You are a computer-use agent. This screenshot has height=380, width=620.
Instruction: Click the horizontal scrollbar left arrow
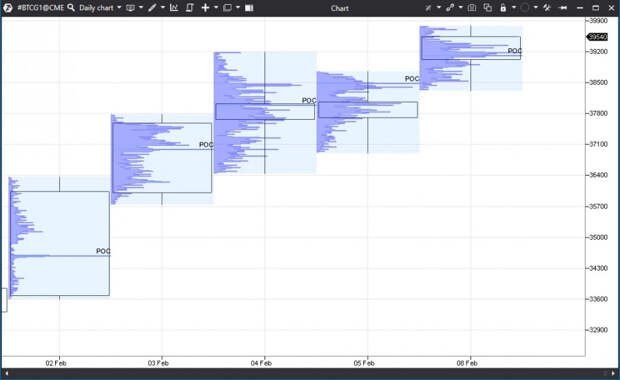pyautogui.click(x=6, y=373)
